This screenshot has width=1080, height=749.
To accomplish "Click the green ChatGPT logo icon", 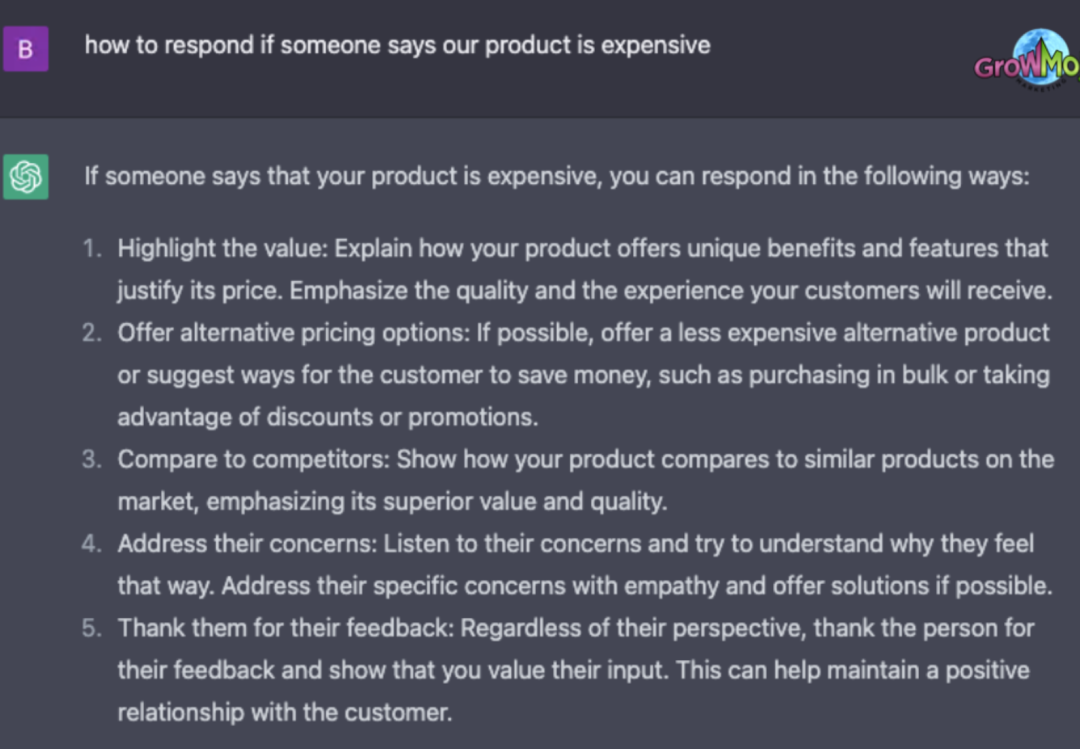I will [x=25, y=177].
